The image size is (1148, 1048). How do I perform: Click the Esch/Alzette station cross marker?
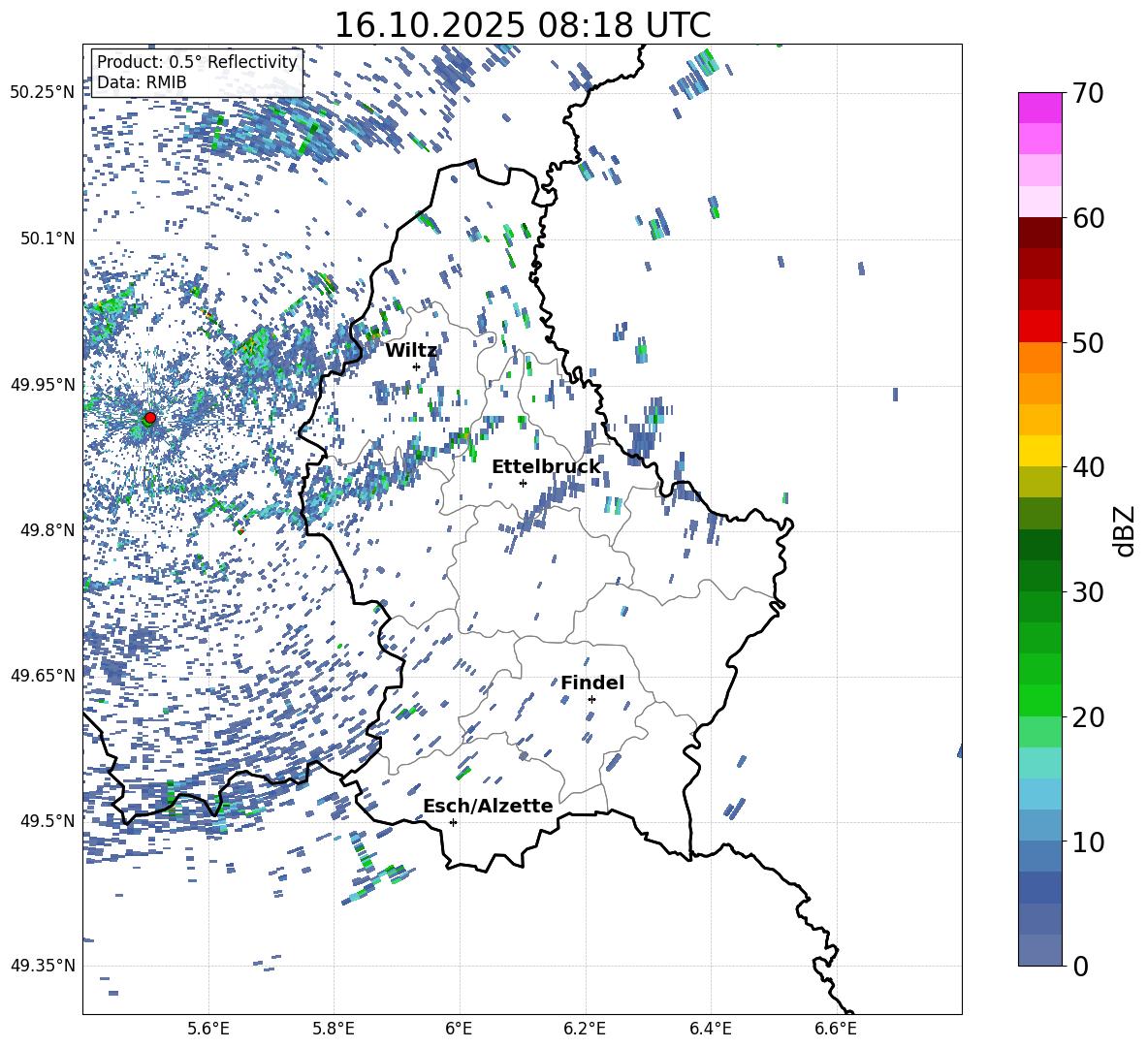coord(453,822)
